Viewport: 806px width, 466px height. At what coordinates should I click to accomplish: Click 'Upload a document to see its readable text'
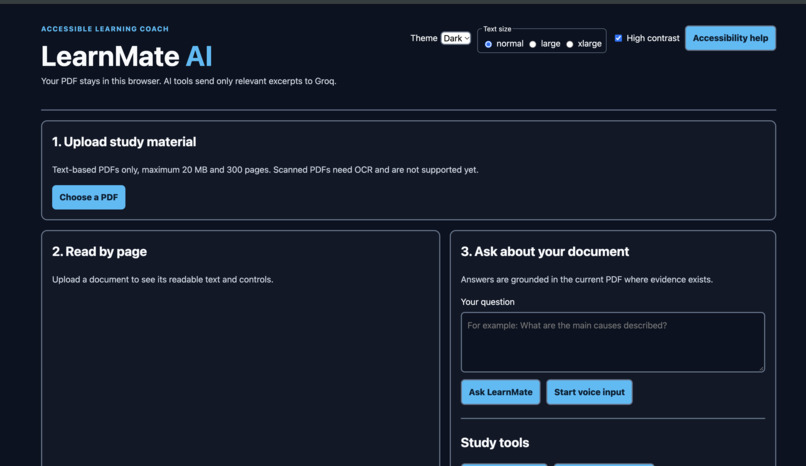(x=162, y=279)
